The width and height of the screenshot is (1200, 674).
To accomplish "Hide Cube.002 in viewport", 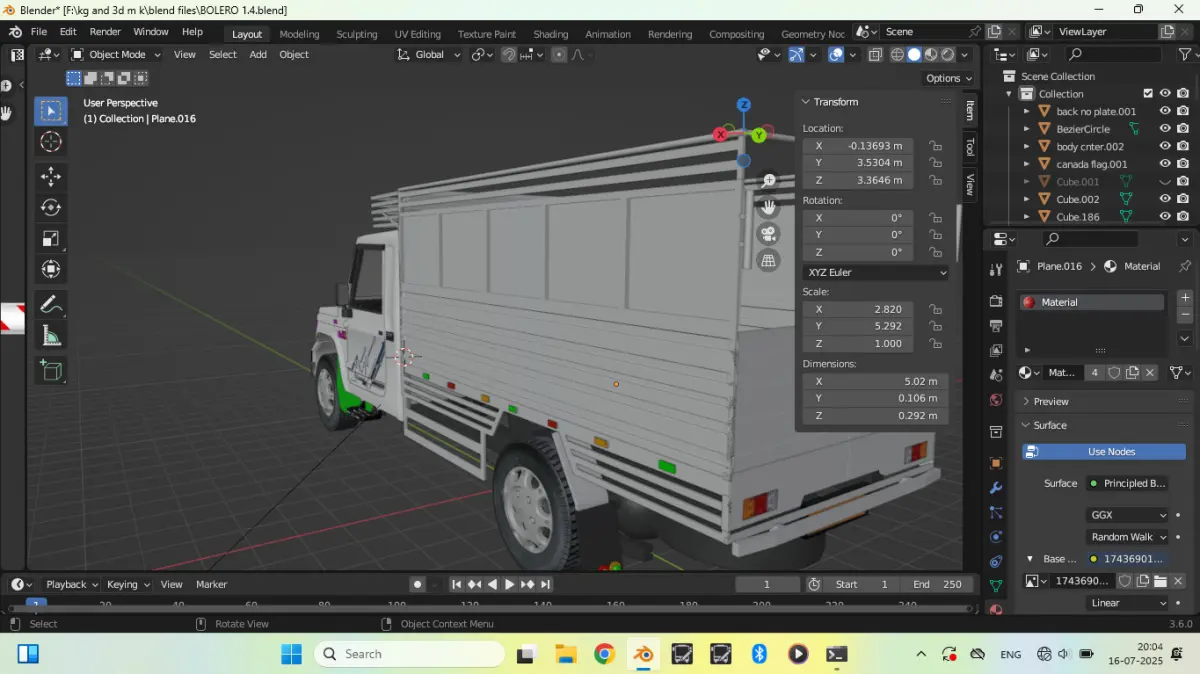I will [1165, 199].
